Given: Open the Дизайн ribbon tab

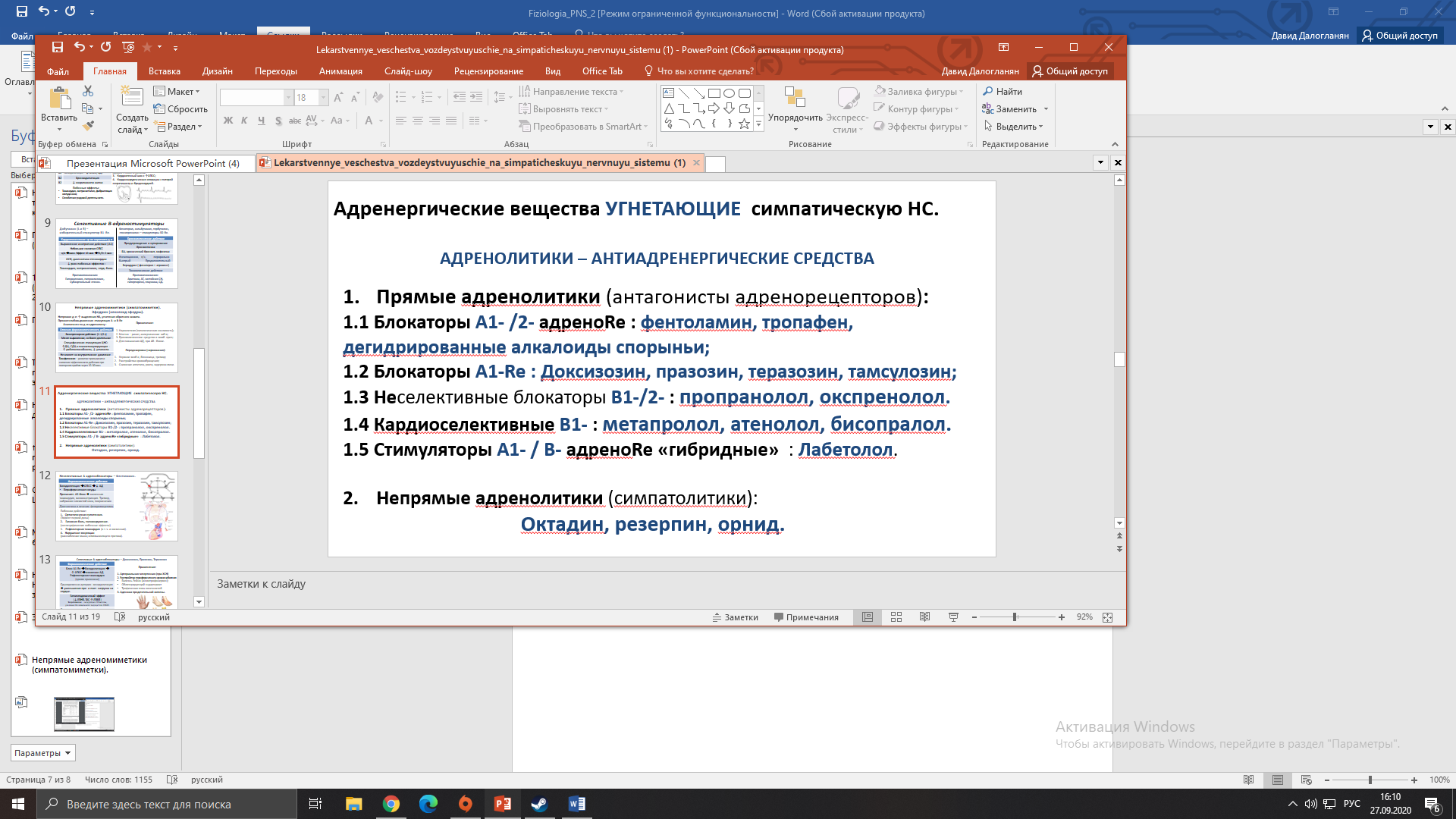Looking at the screenshot, I should pyautogui.click(x=218, y=71).
